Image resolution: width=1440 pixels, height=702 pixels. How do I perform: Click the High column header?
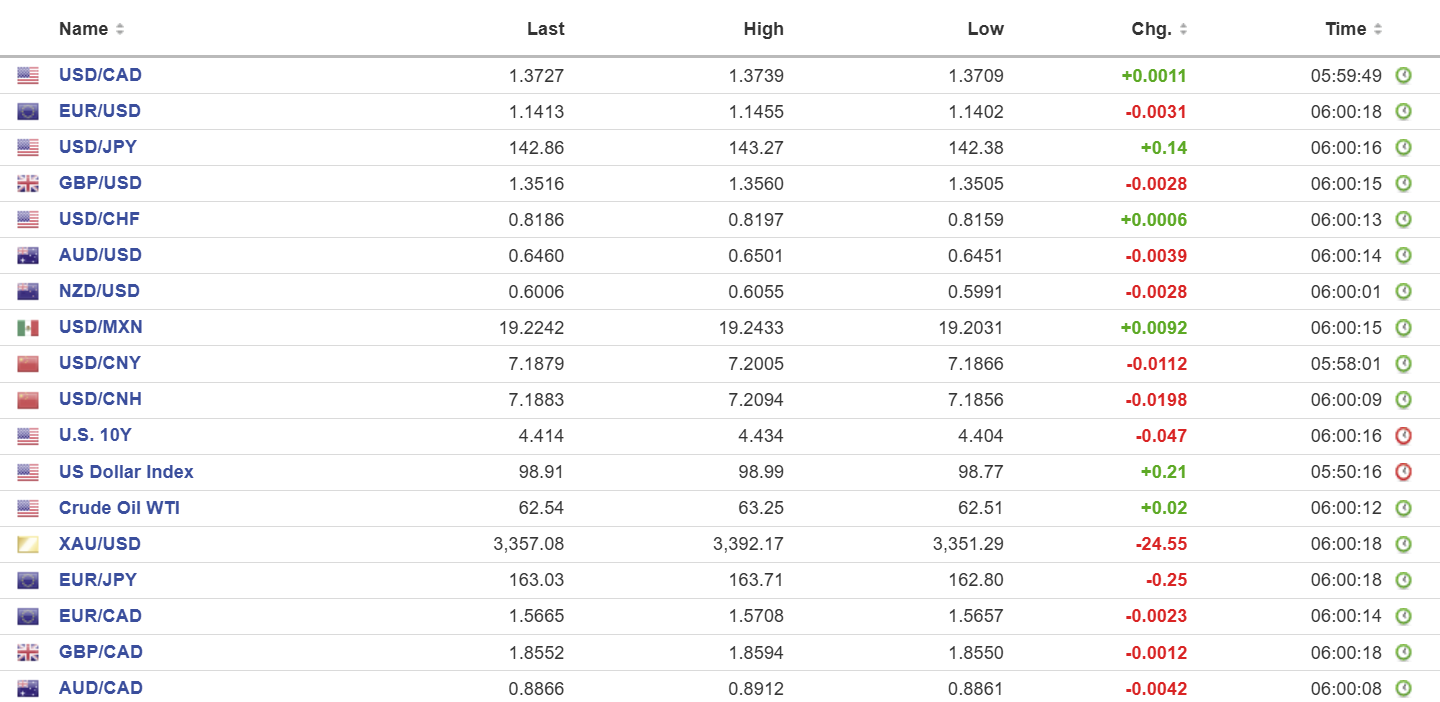764,29
